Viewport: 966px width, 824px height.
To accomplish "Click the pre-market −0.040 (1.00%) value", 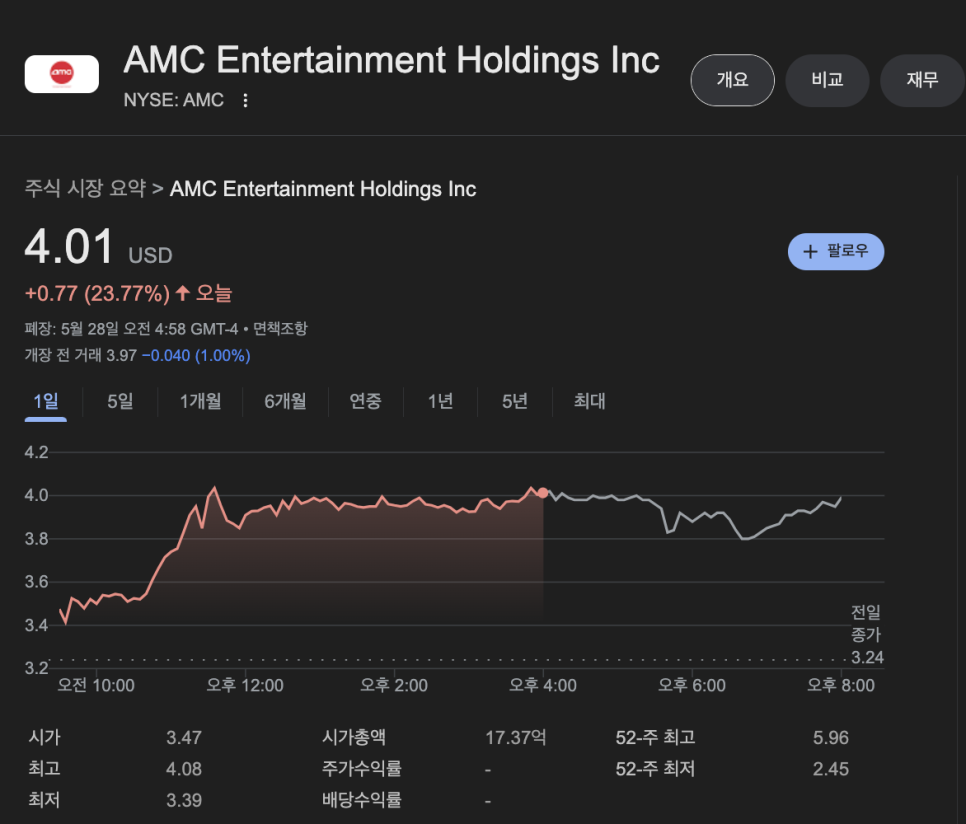I will tap(196, 356).
